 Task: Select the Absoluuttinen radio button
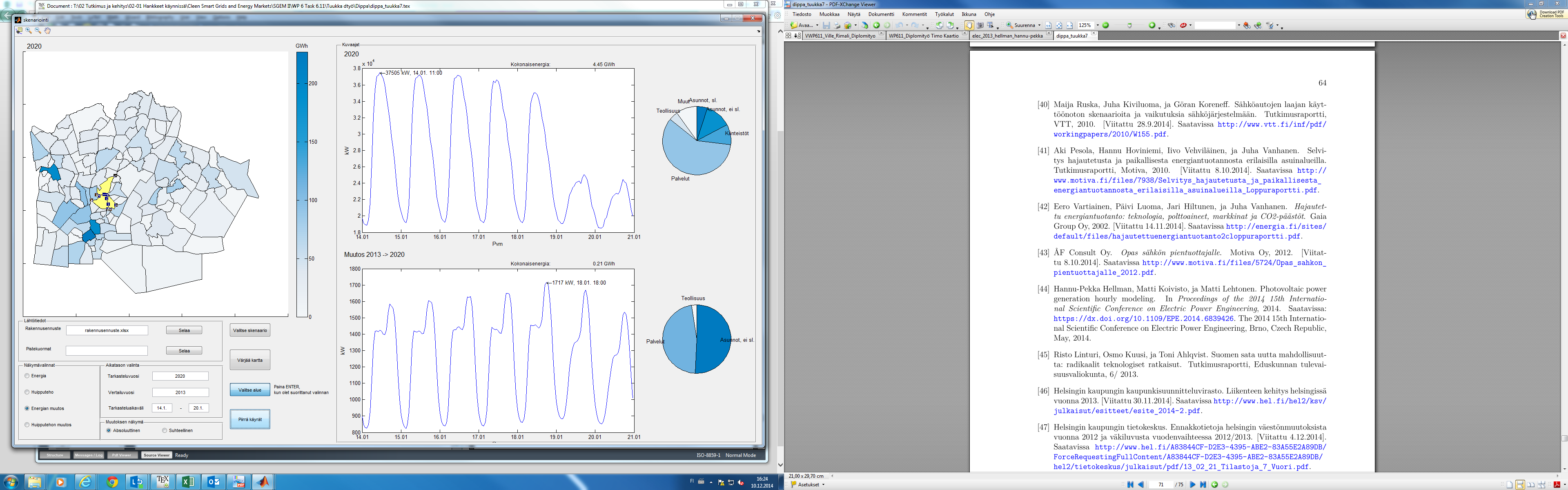coord(109,430)
